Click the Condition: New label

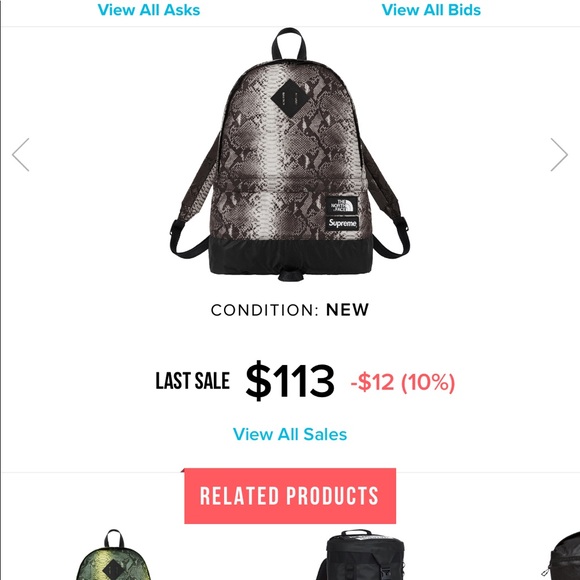(x=290, y=310)
